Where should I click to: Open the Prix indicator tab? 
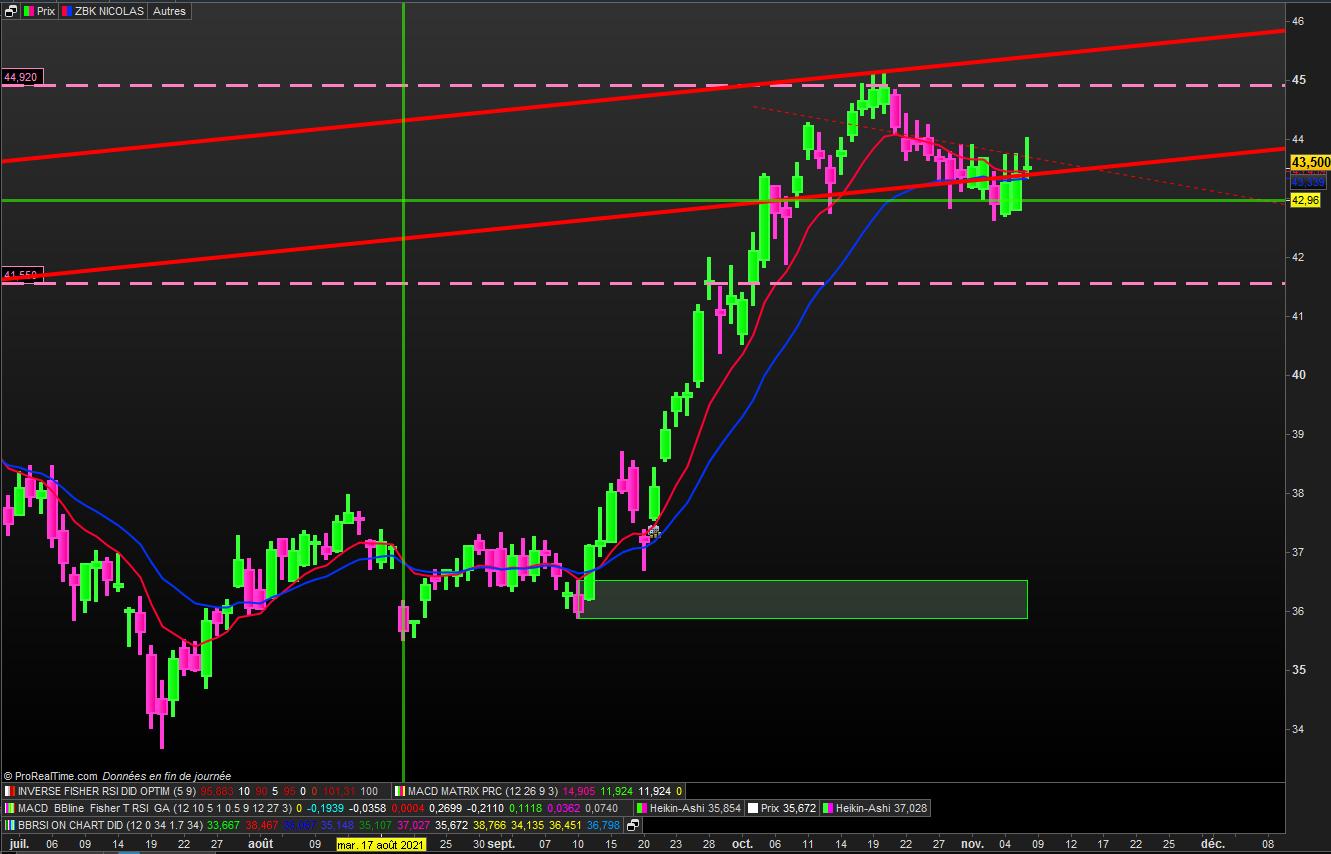tap(39, 11)
